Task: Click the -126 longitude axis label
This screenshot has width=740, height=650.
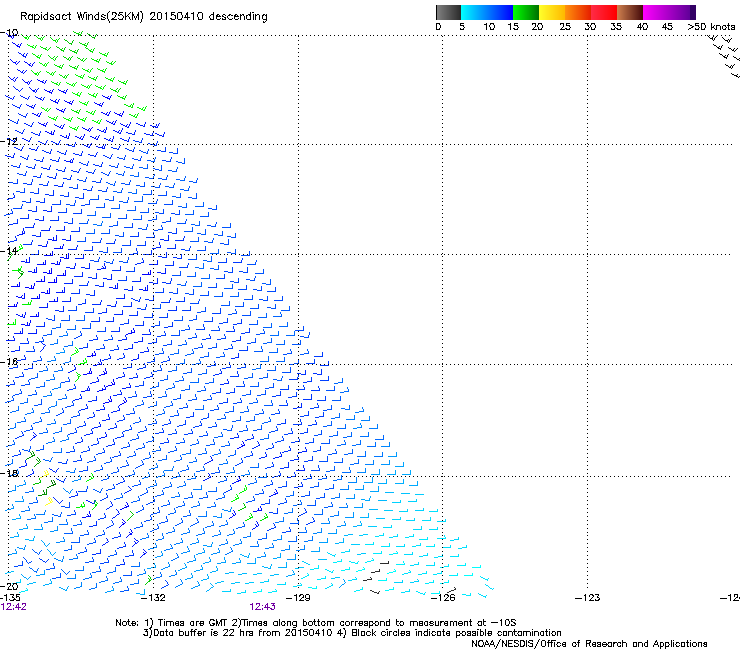Action: [x=443, y=598]
